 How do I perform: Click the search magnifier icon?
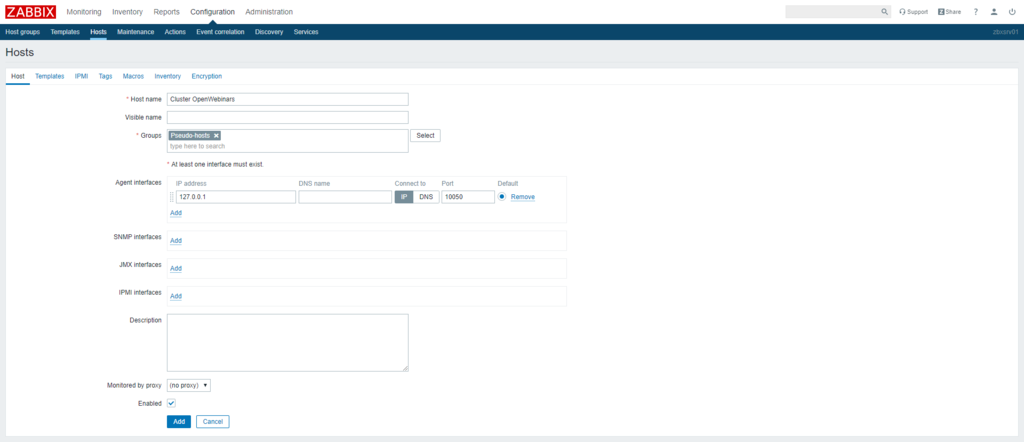pos(884,12)
